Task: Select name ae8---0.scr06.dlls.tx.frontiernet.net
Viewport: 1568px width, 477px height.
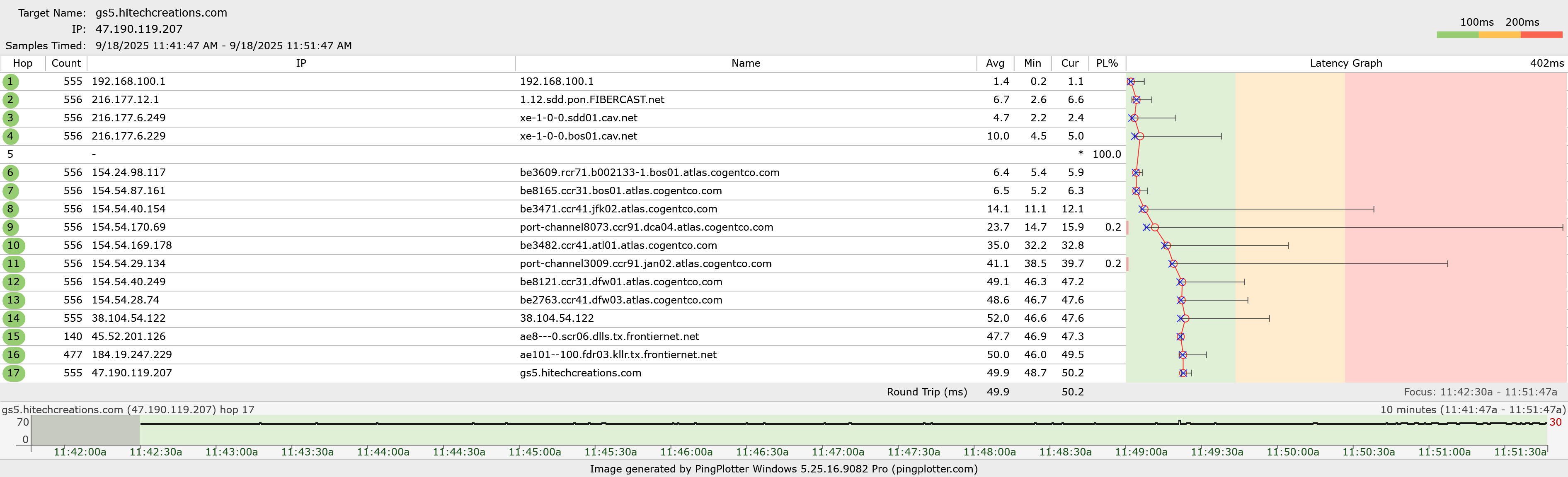Action: click(x=609, y=337)
